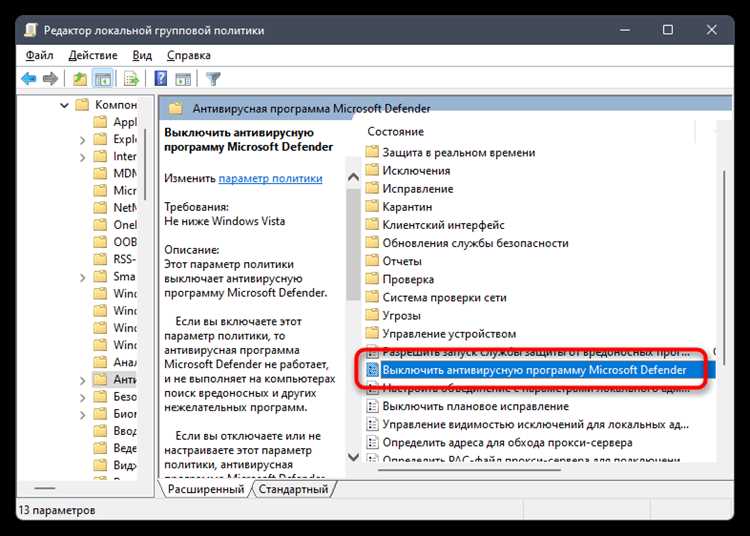Viewport: 750px width, 536px height.
Task: Select Управление видимостью исключений policy
Action: coord(528,425)
